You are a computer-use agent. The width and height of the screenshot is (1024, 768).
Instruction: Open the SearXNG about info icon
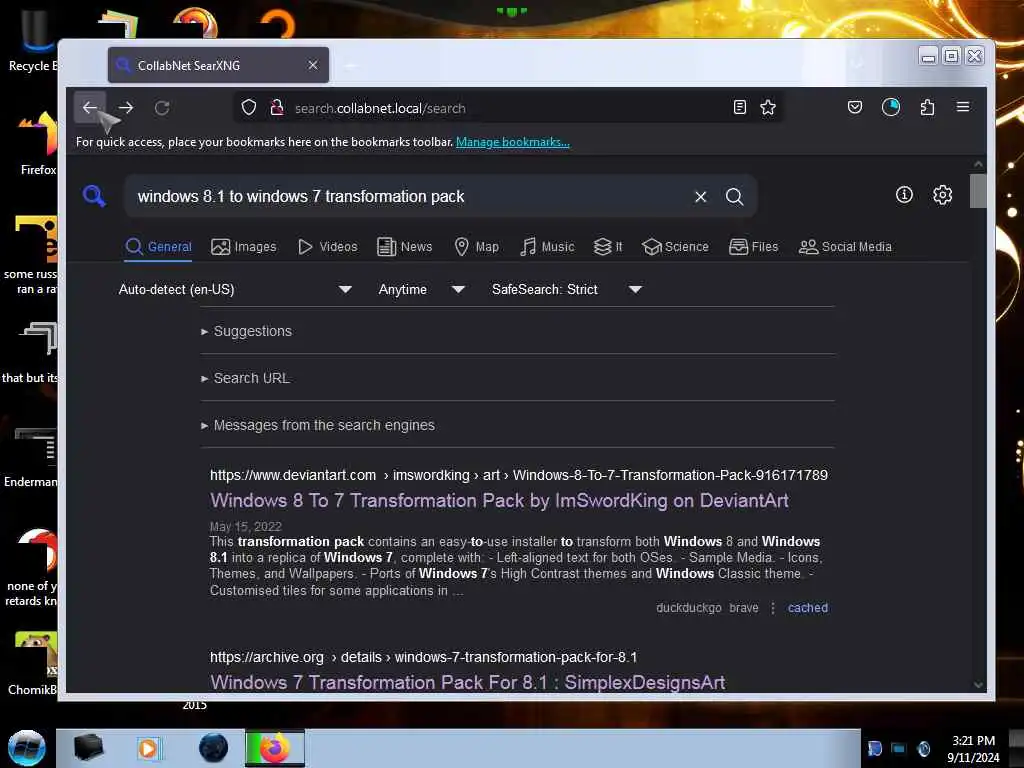904,195
